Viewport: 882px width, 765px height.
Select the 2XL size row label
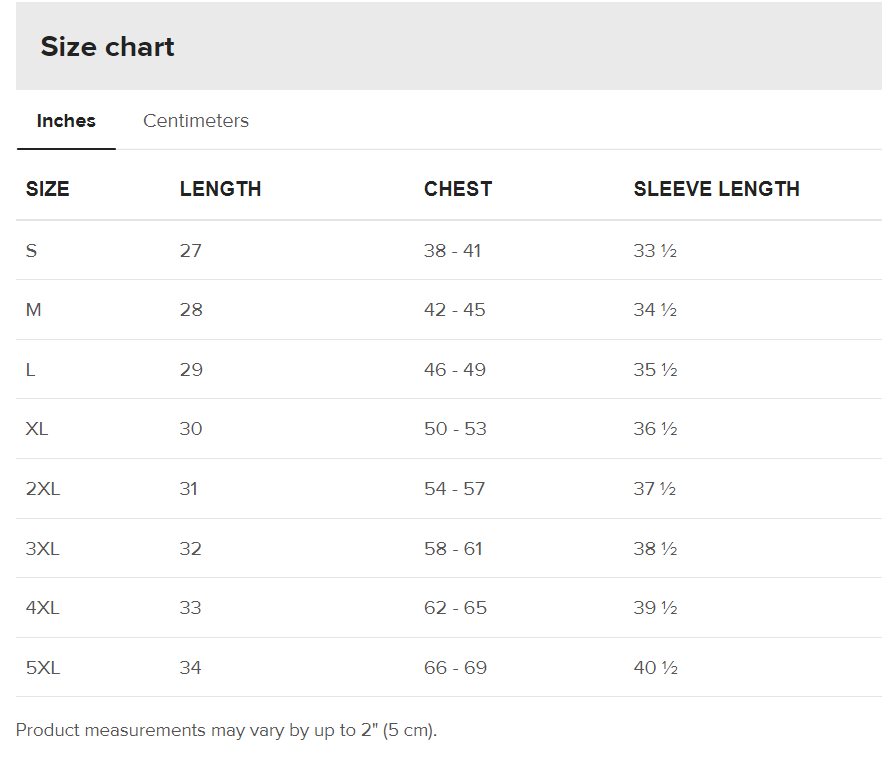[43, 489]
